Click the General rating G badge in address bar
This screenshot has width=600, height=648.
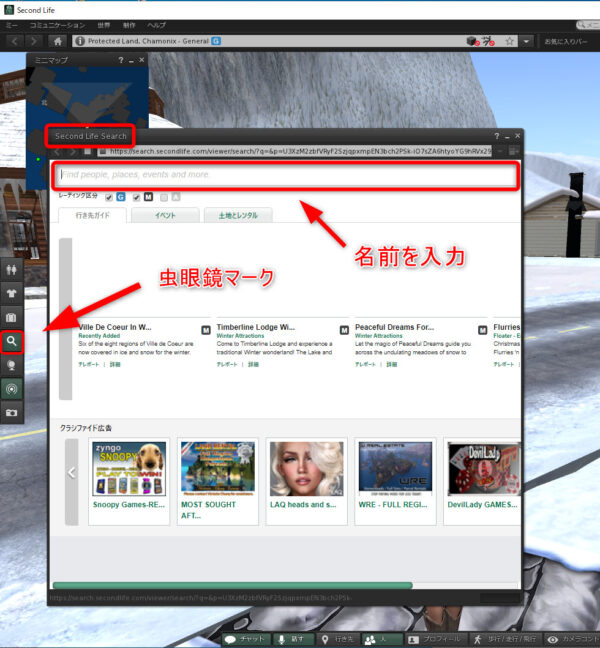[216, 41]
